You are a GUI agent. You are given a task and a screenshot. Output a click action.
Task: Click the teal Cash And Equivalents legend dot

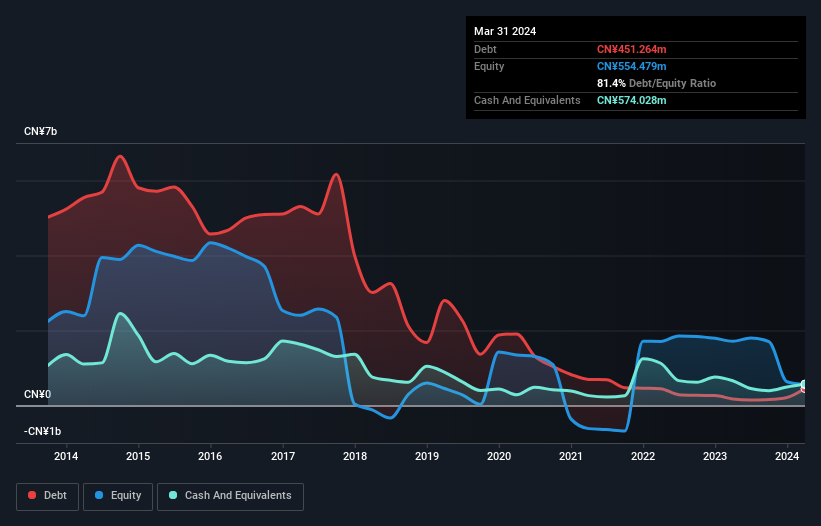(173, 495)
